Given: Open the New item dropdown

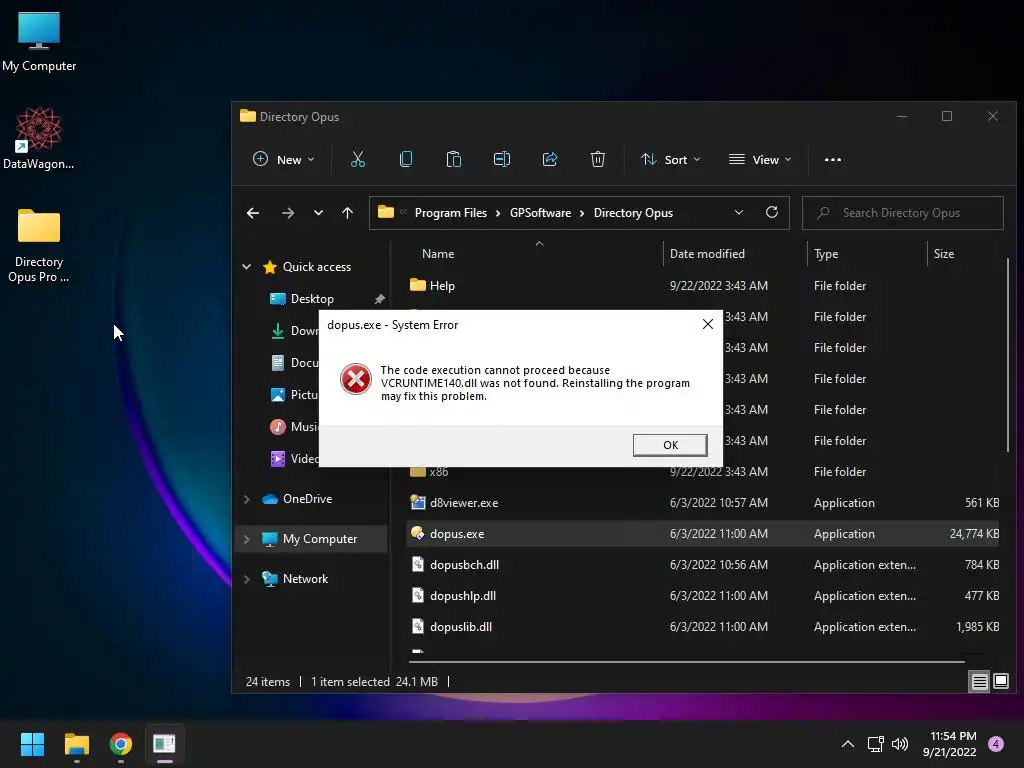Looking at the screenshot, I should tap(284, 159).
